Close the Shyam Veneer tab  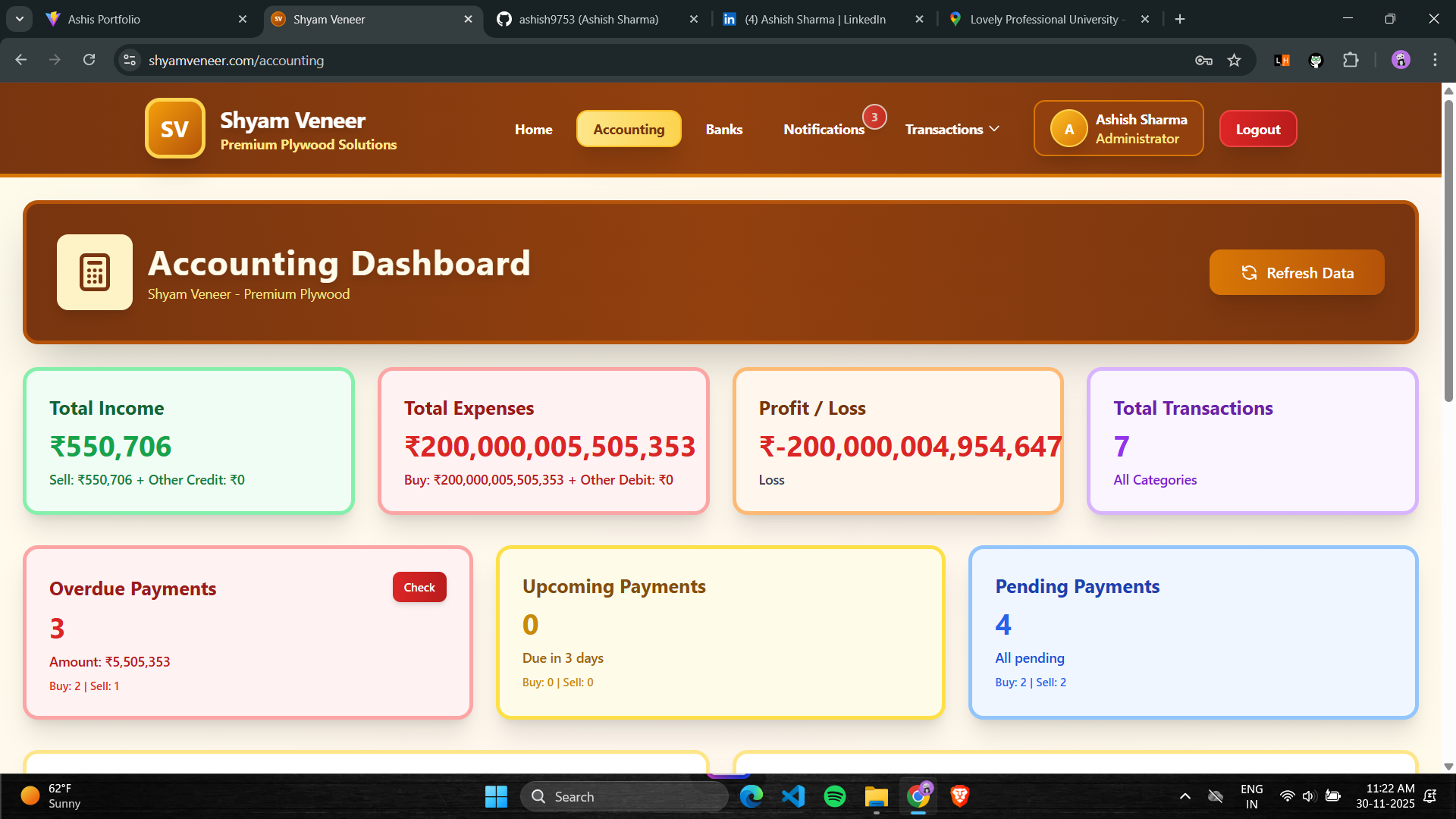click(469, 19)
